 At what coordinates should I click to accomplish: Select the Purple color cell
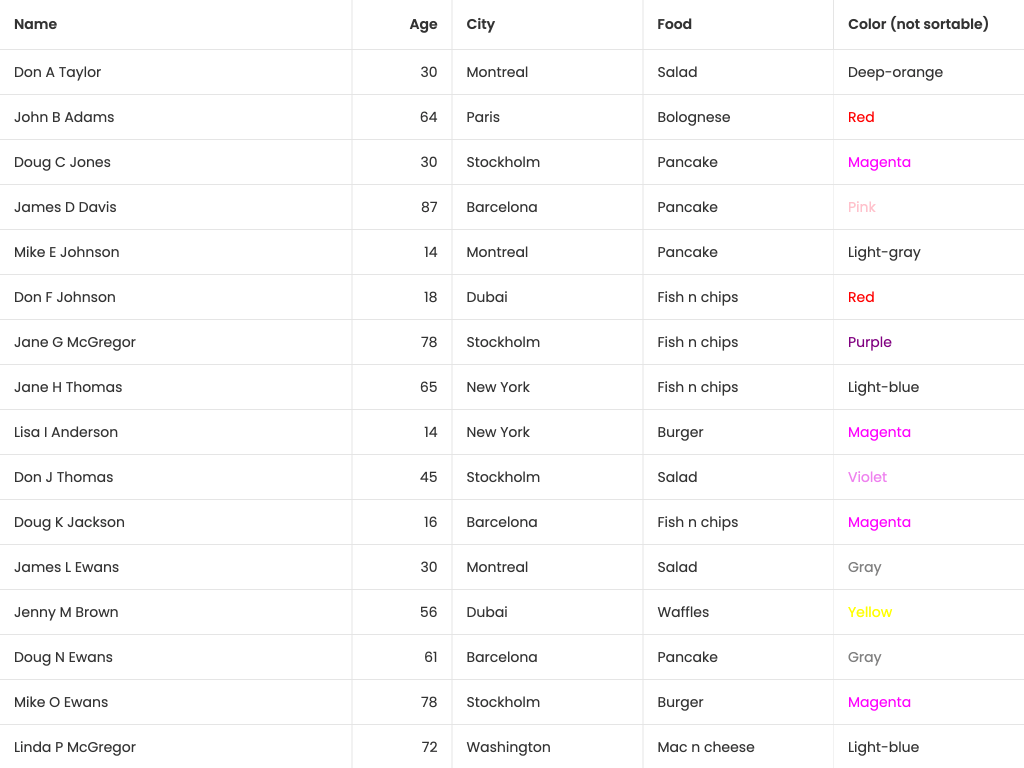click(x=869, y=342)
